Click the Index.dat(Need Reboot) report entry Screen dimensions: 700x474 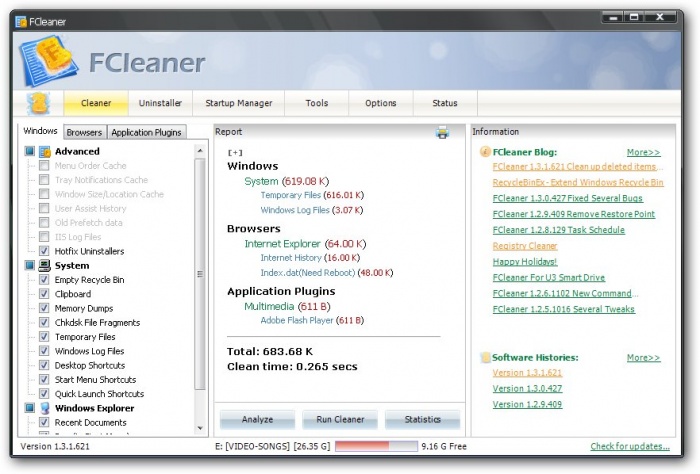326,273
